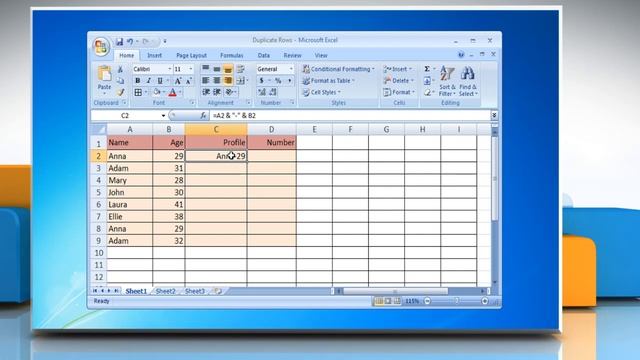
Task: Toggle align text right
Action: tap(228, 81)
